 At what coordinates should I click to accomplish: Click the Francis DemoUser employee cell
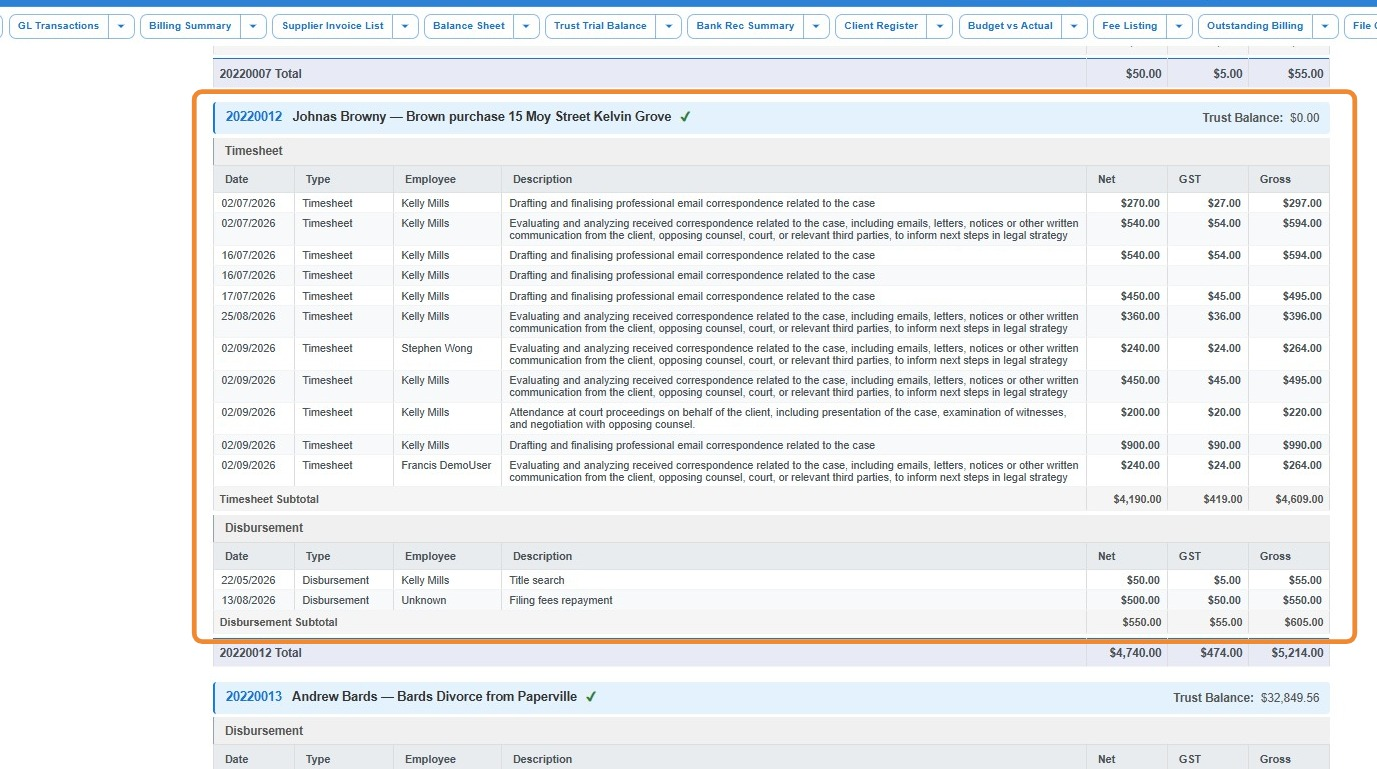(447, 471)
